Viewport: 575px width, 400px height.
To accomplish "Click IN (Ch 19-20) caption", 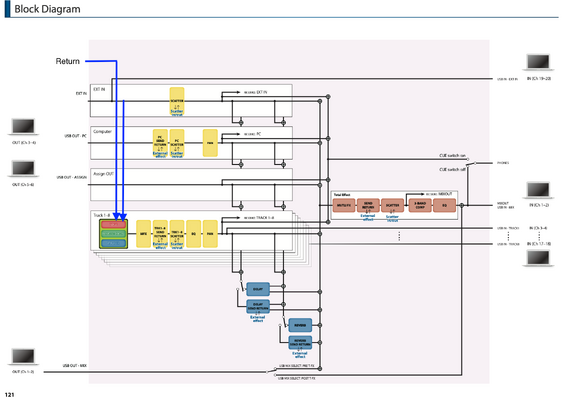I will click(539, 78).
